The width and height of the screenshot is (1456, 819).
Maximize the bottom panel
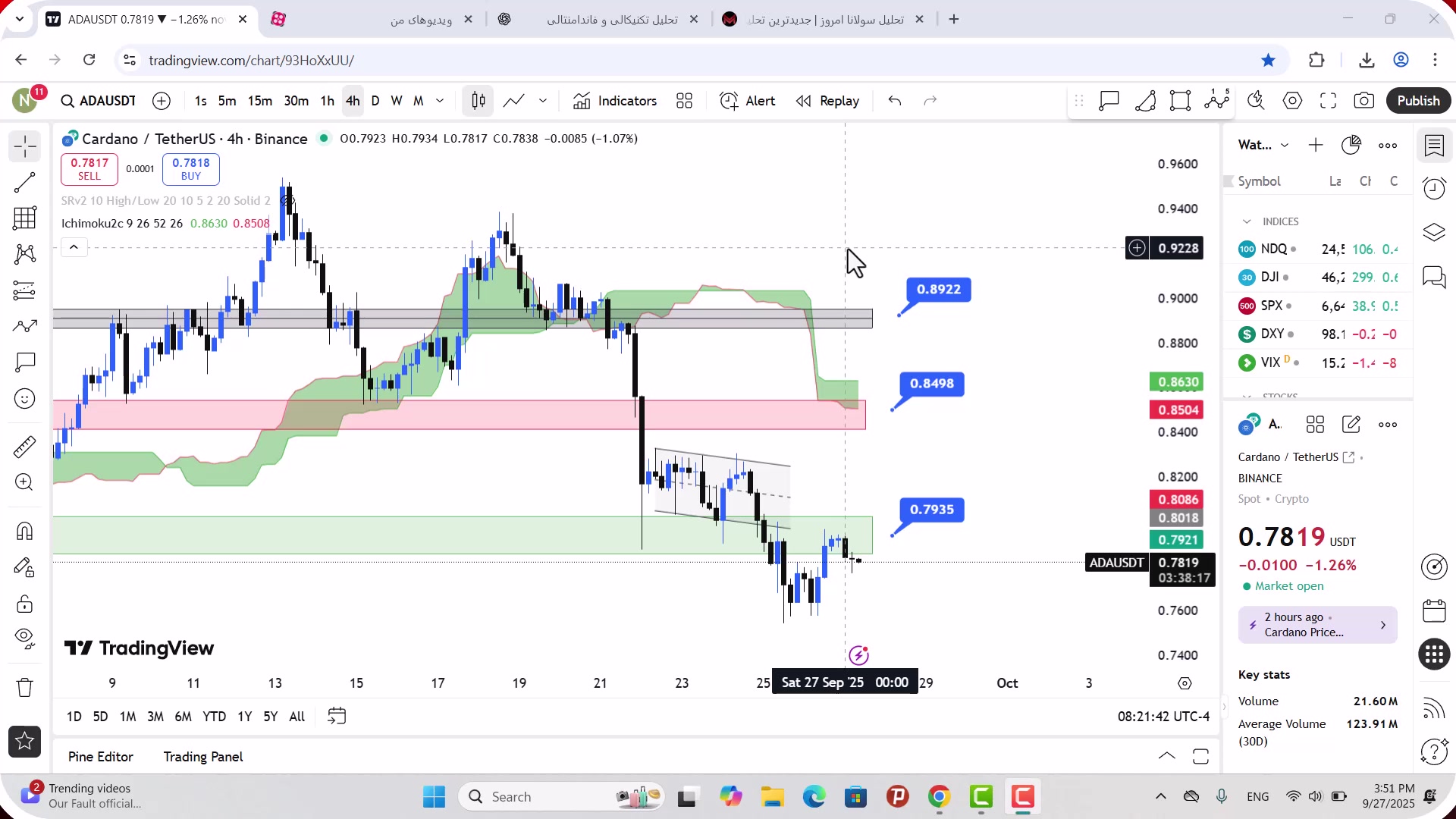click(1200, 756)
